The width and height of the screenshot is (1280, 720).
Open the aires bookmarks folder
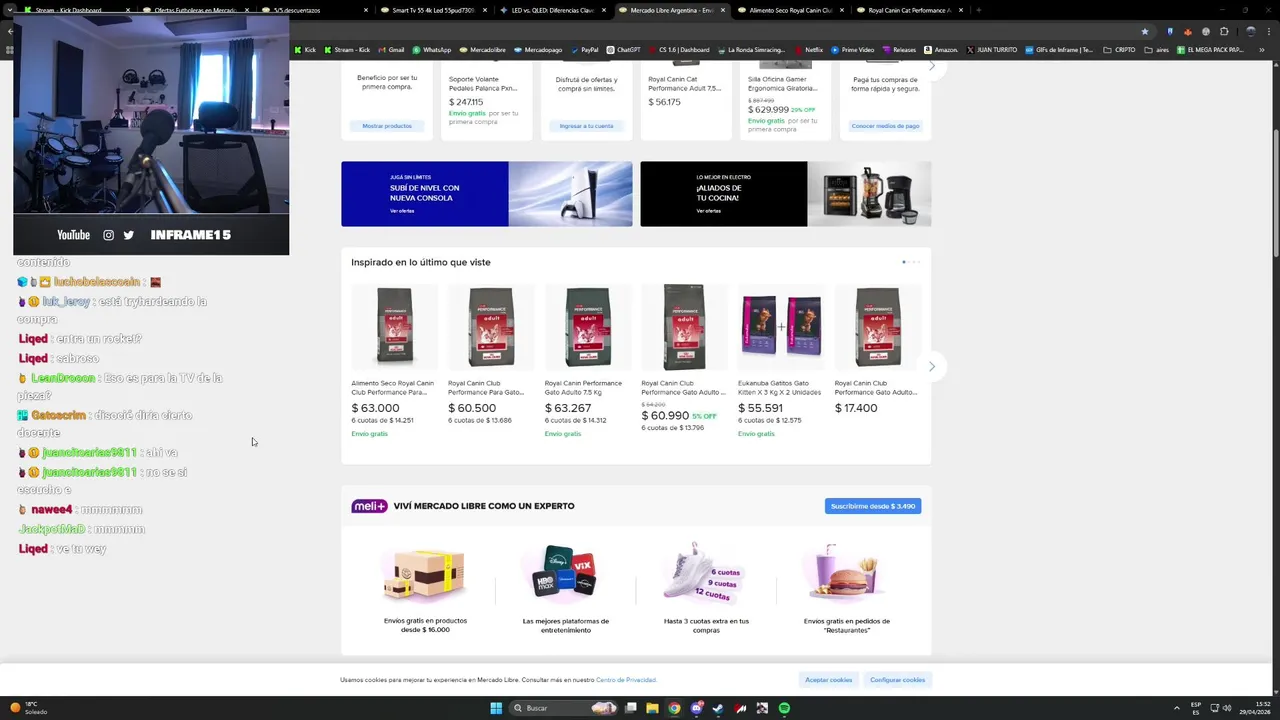1156,49
